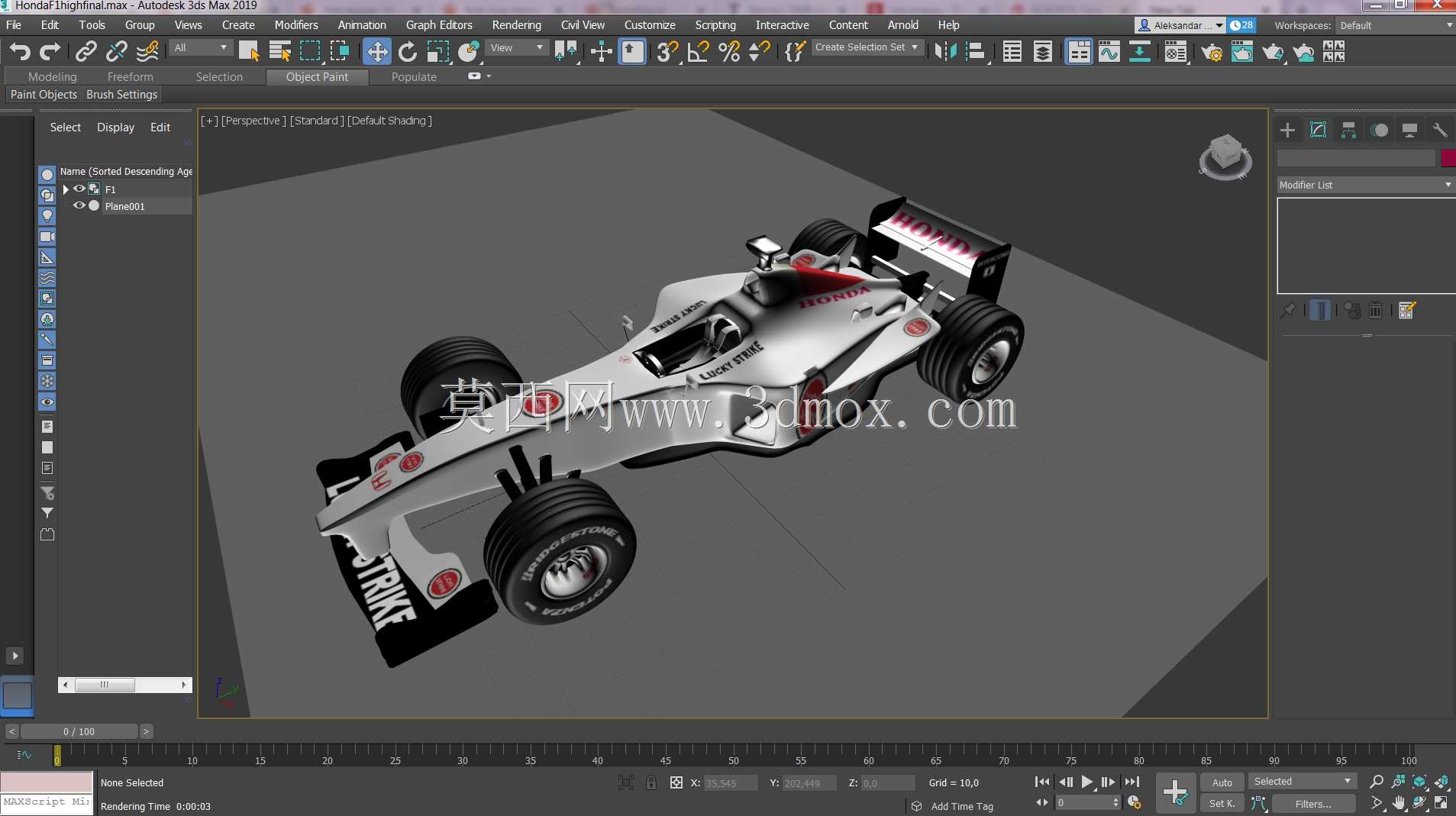This screenshot has height=816, width=1456.
Task: Click the Mirror tool icon
Action: [x=945, y=51]
